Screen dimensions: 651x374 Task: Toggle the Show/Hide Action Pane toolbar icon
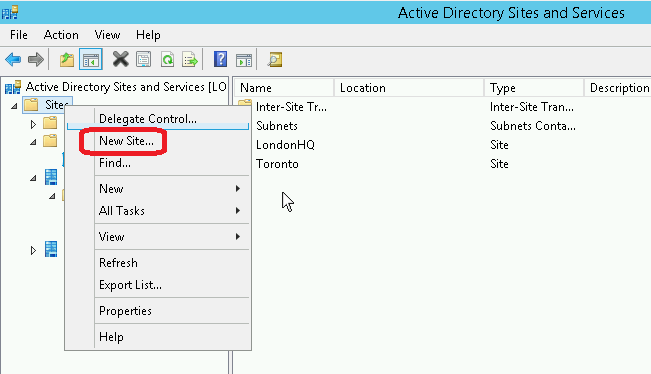(244, 60)
